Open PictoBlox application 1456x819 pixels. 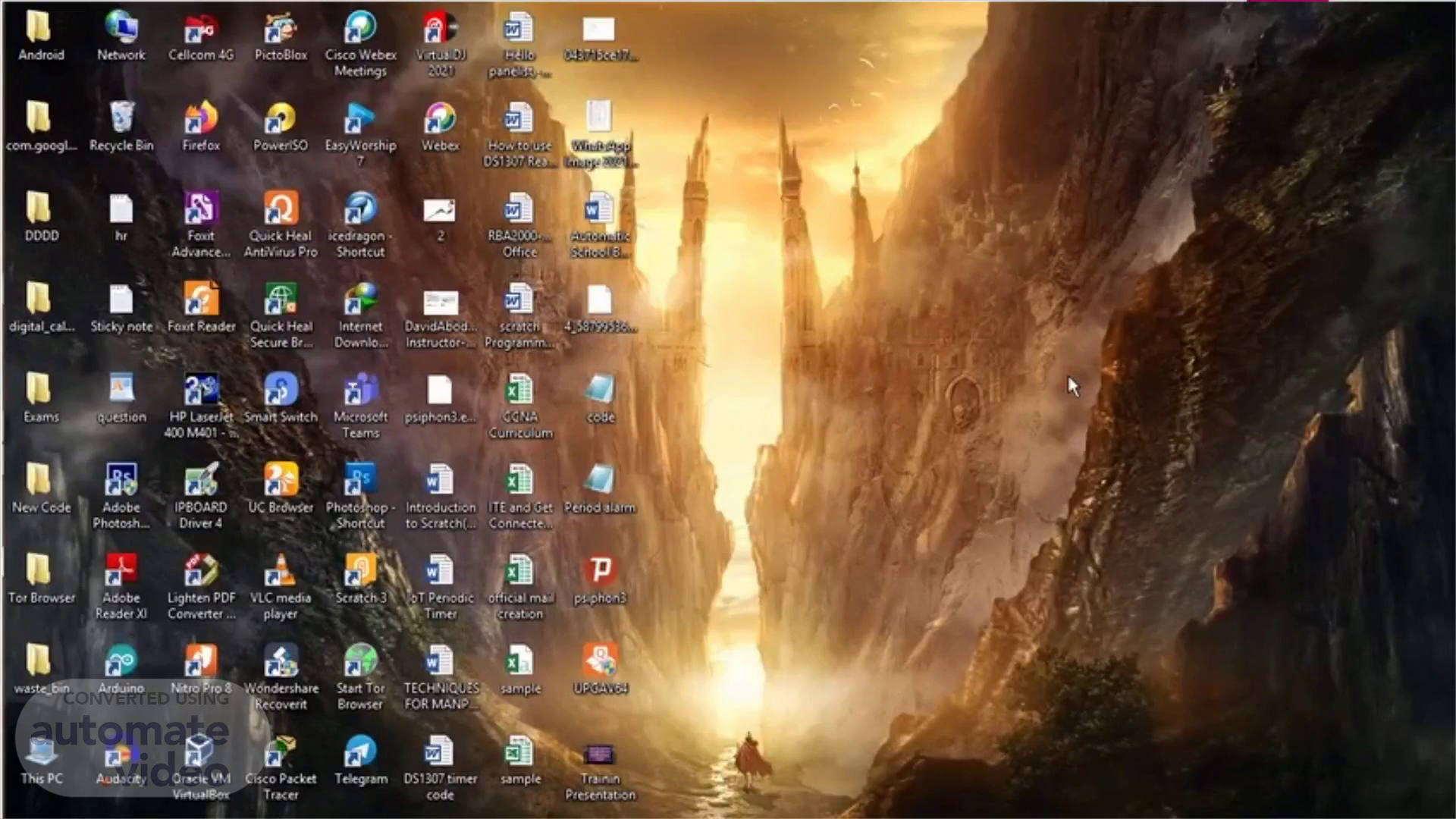coord(281,36)
